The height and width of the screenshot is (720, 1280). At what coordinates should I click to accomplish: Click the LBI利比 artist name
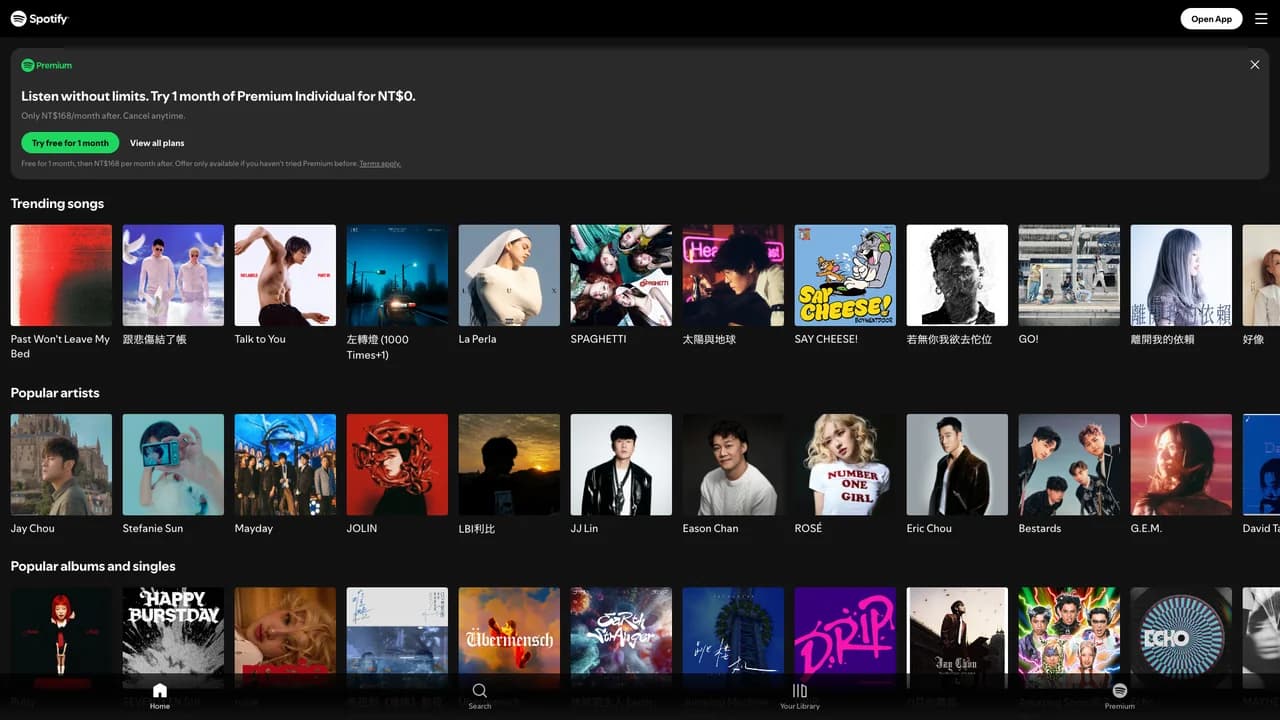click(477, 529)
